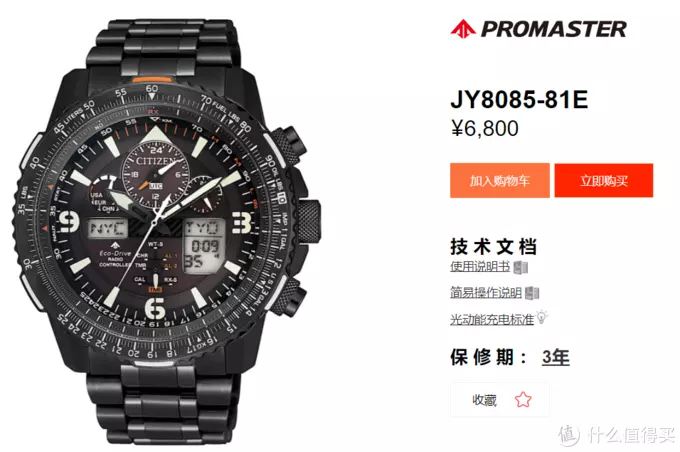Open the 使用说明书 manual link
This screenshot has height=452, width=680.
point(480,266)
